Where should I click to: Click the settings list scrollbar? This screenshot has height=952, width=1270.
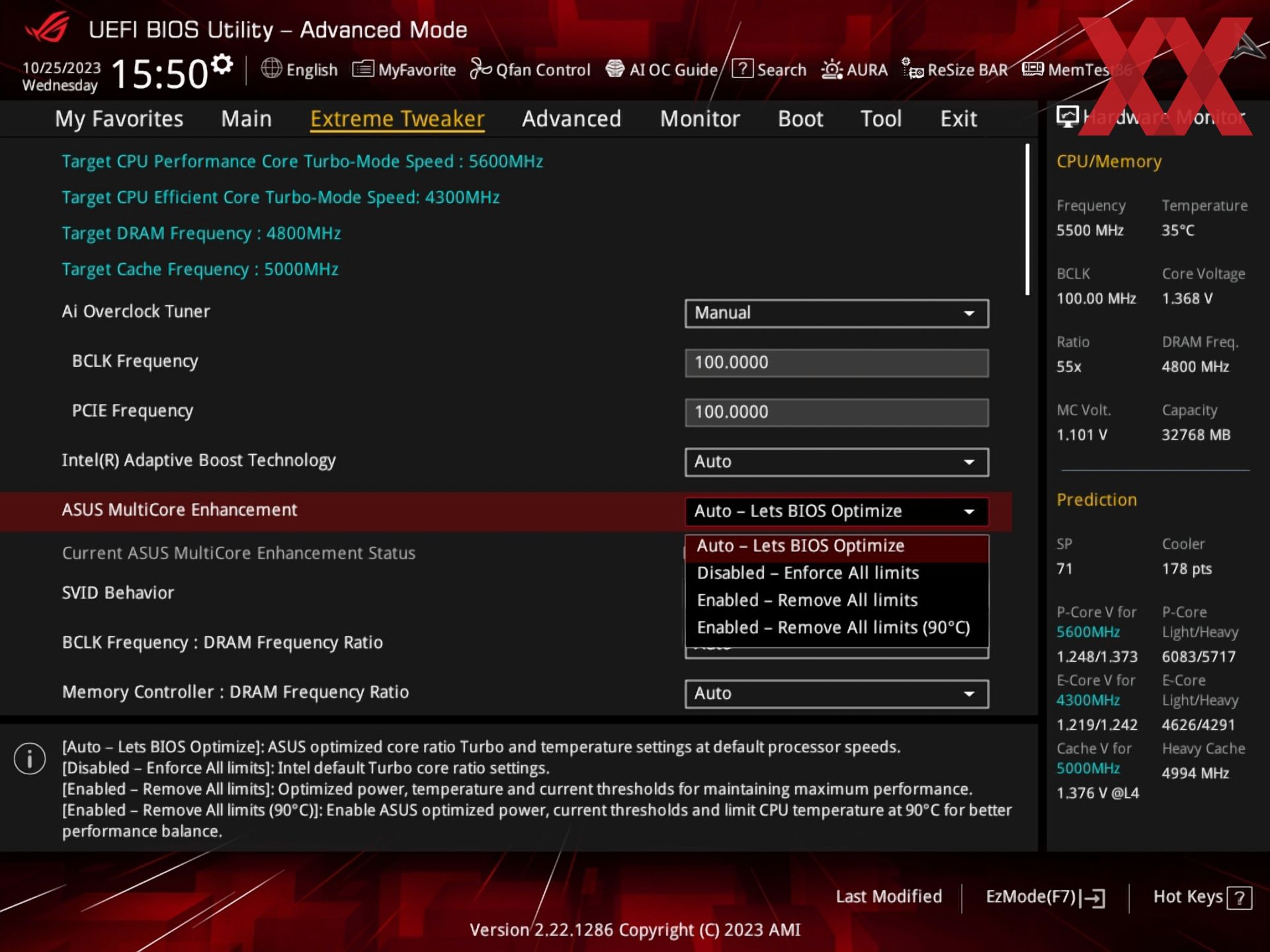1027,219
